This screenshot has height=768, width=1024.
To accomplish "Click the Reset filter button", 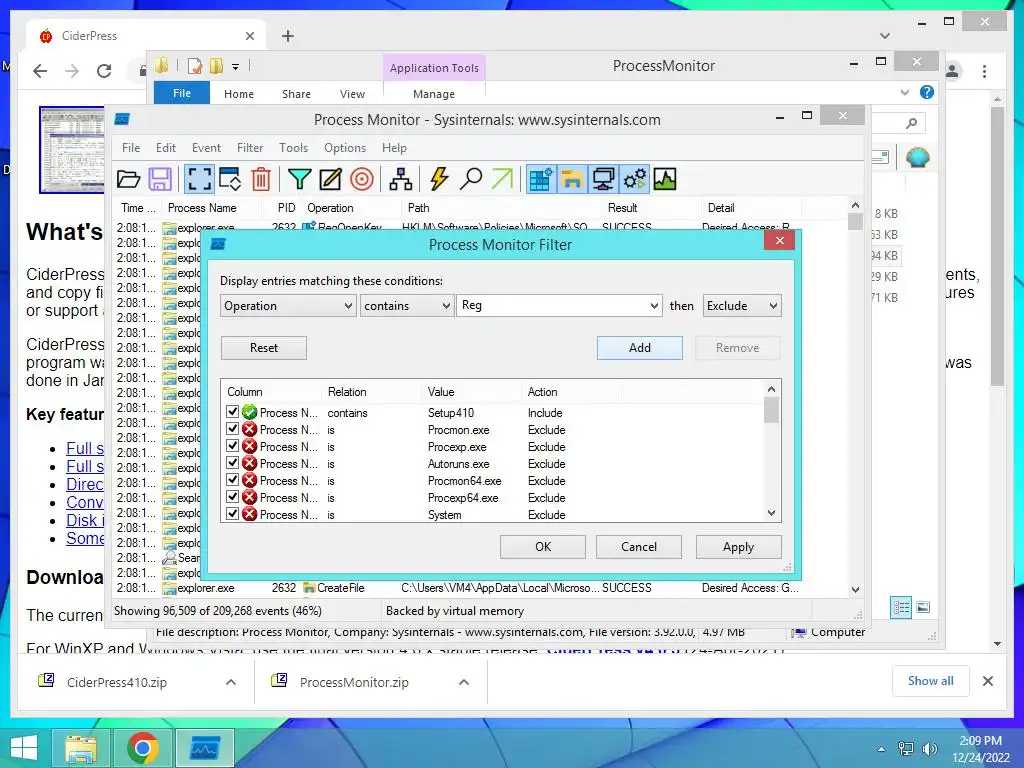I will tap(264, 348).
